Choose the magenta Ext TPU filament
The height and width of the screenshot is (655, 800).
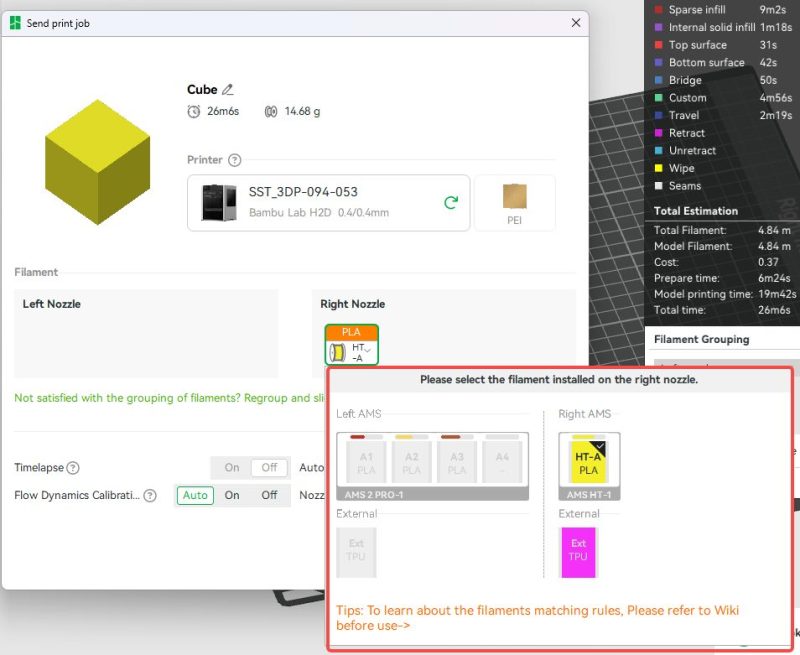coord(578,551)
